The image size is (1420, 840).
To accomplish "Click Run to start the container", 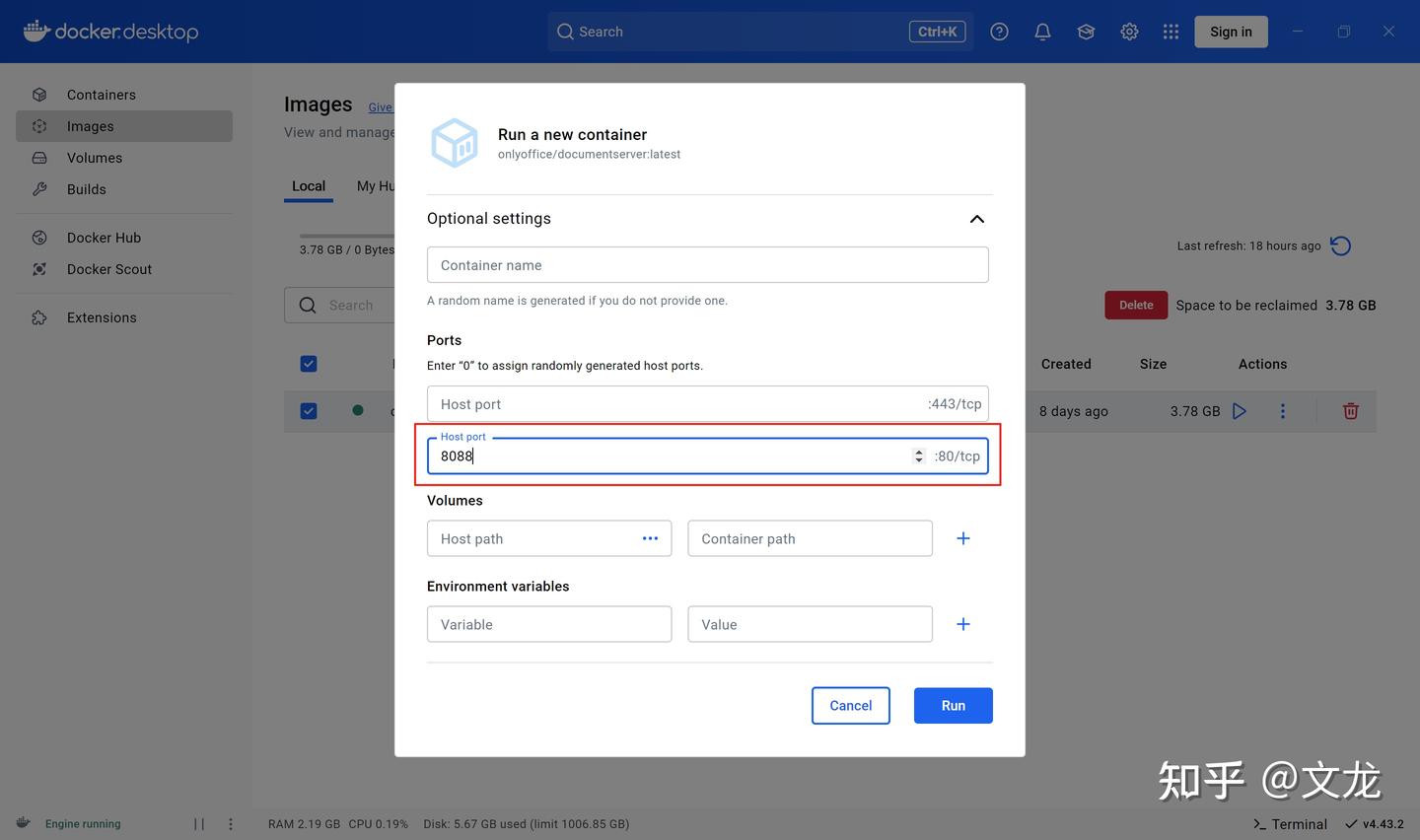I will coord(952,705).
